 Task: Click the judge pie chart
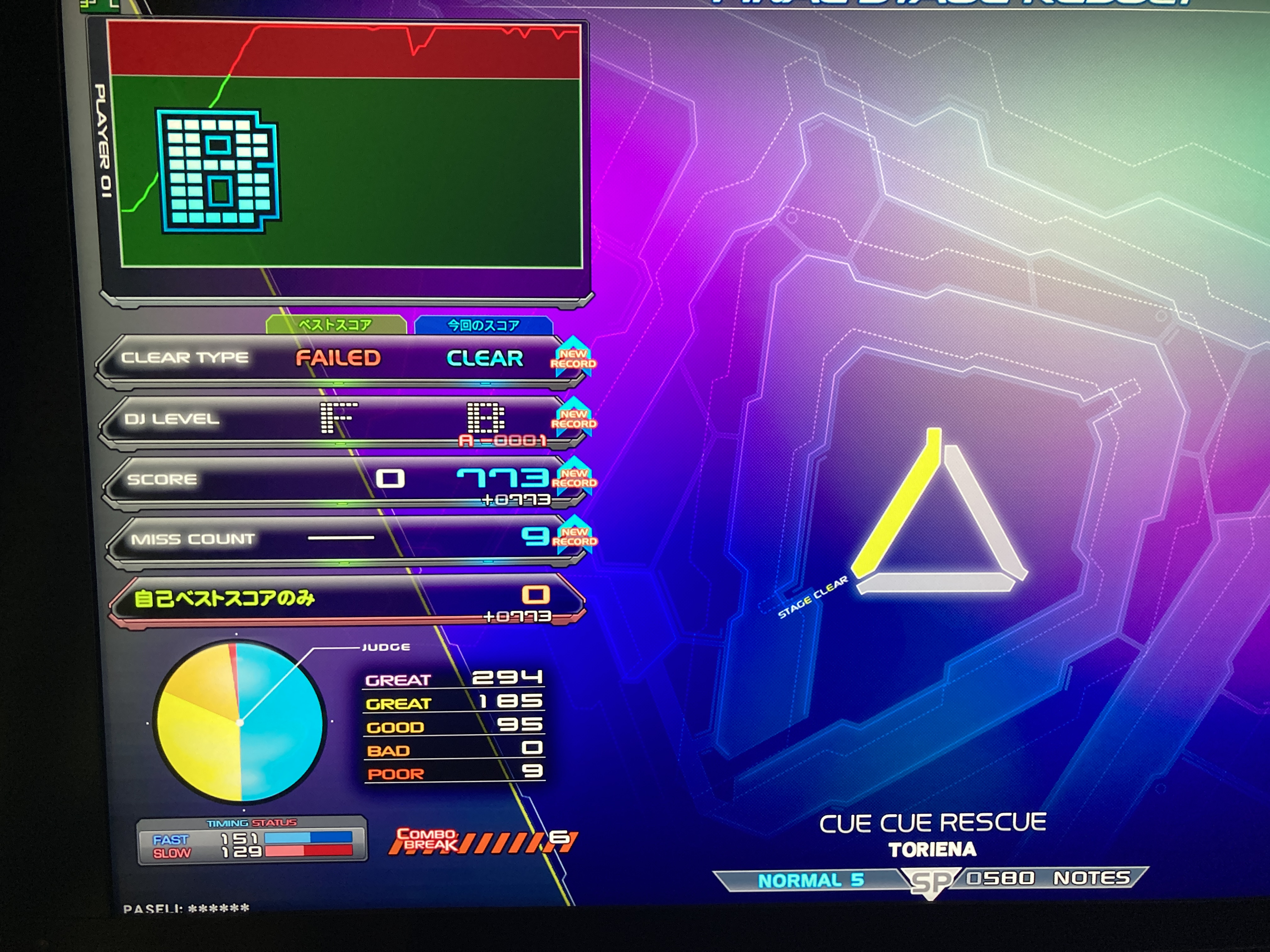coord(239,721)
